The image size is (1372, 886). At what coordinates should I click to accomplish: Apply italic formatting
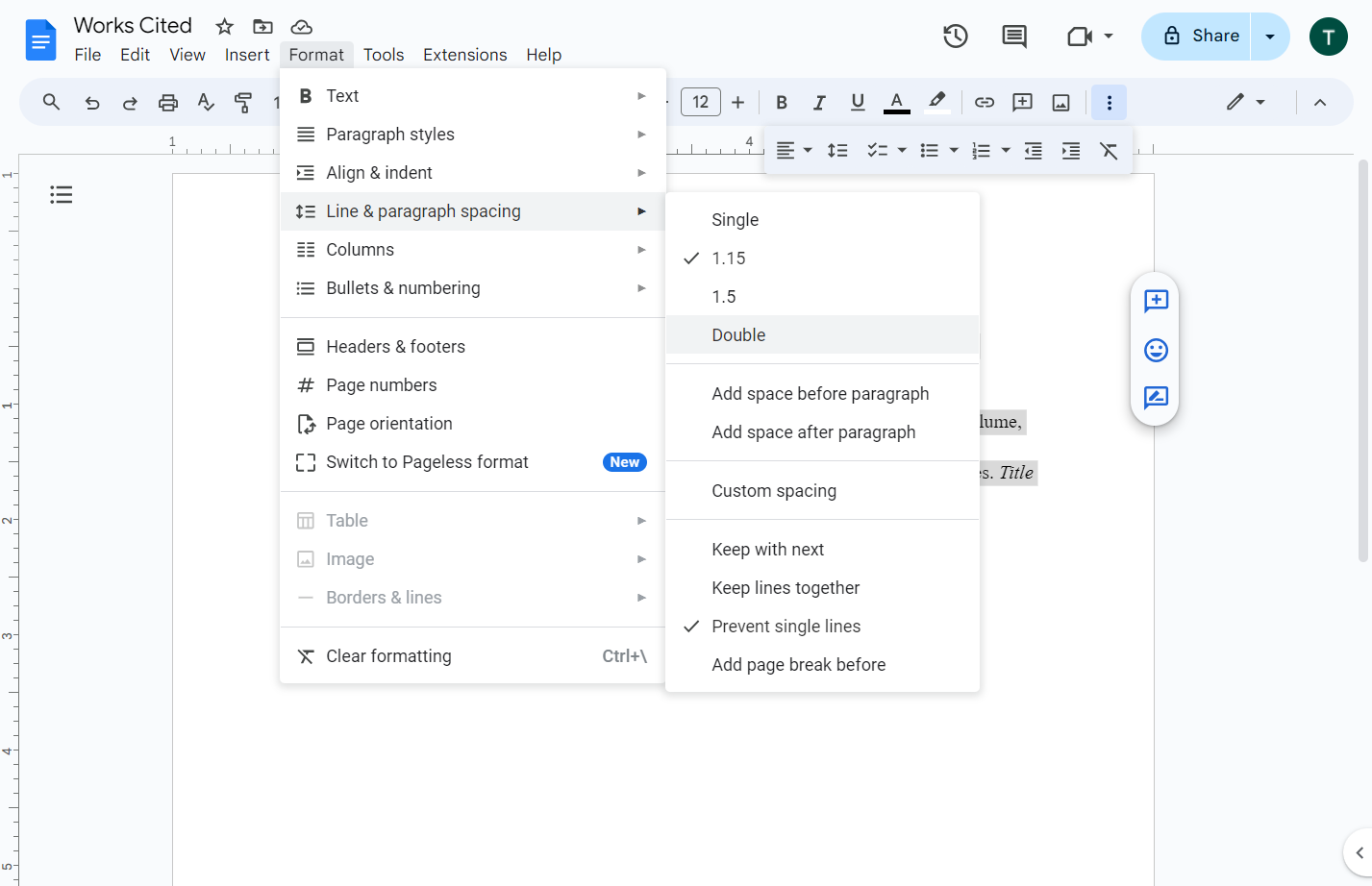tap(819, 102)
